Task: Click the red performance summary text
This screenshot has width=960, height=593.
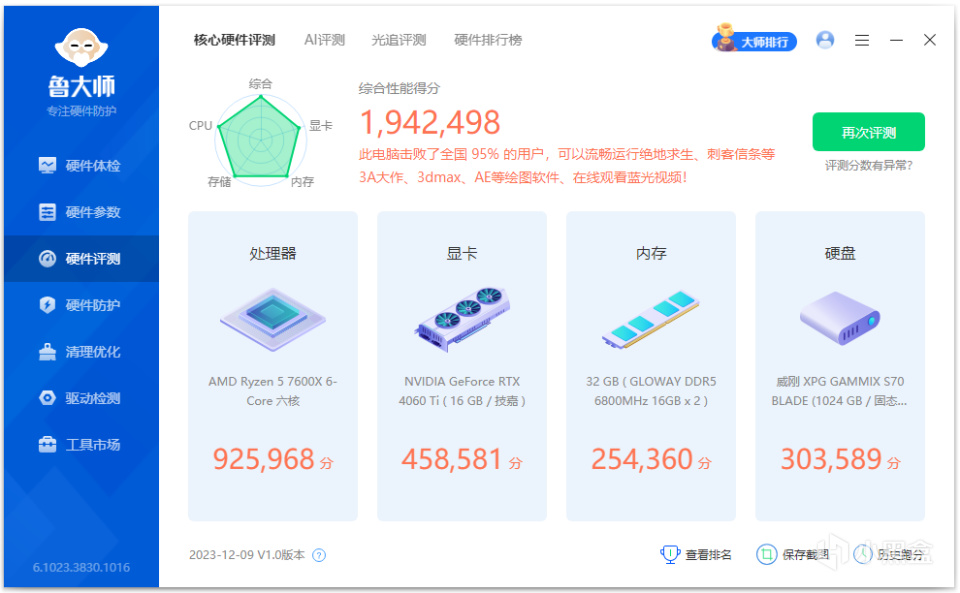Action: (x=566, y=166)
